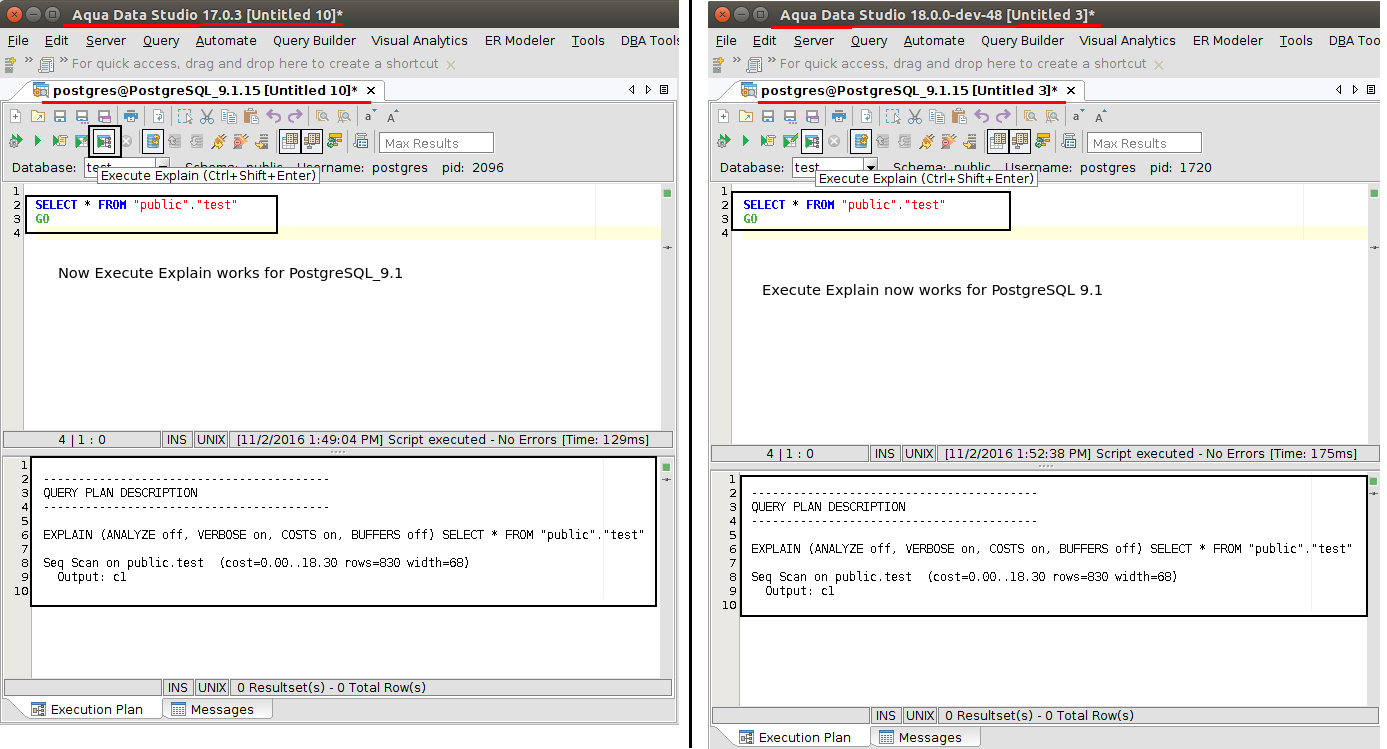This screenshot has width=1387, height=749.
Task: Dismiss the shortcut bar hint, 18.0.0-dev window
Action: (1158, 65)
